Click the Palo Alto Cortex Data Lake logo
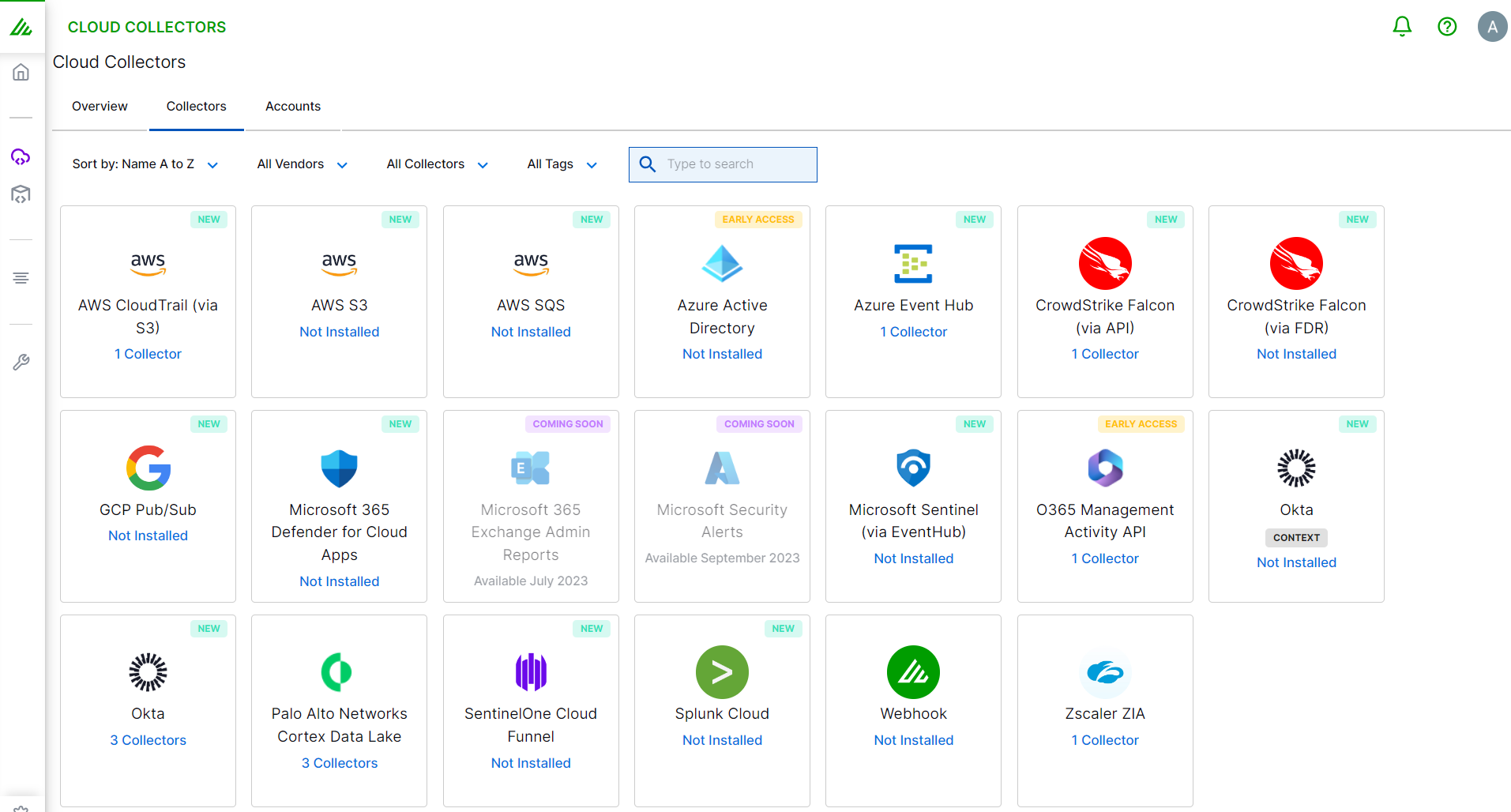This screenshot has width=1511, height=812. coord(337,672)
